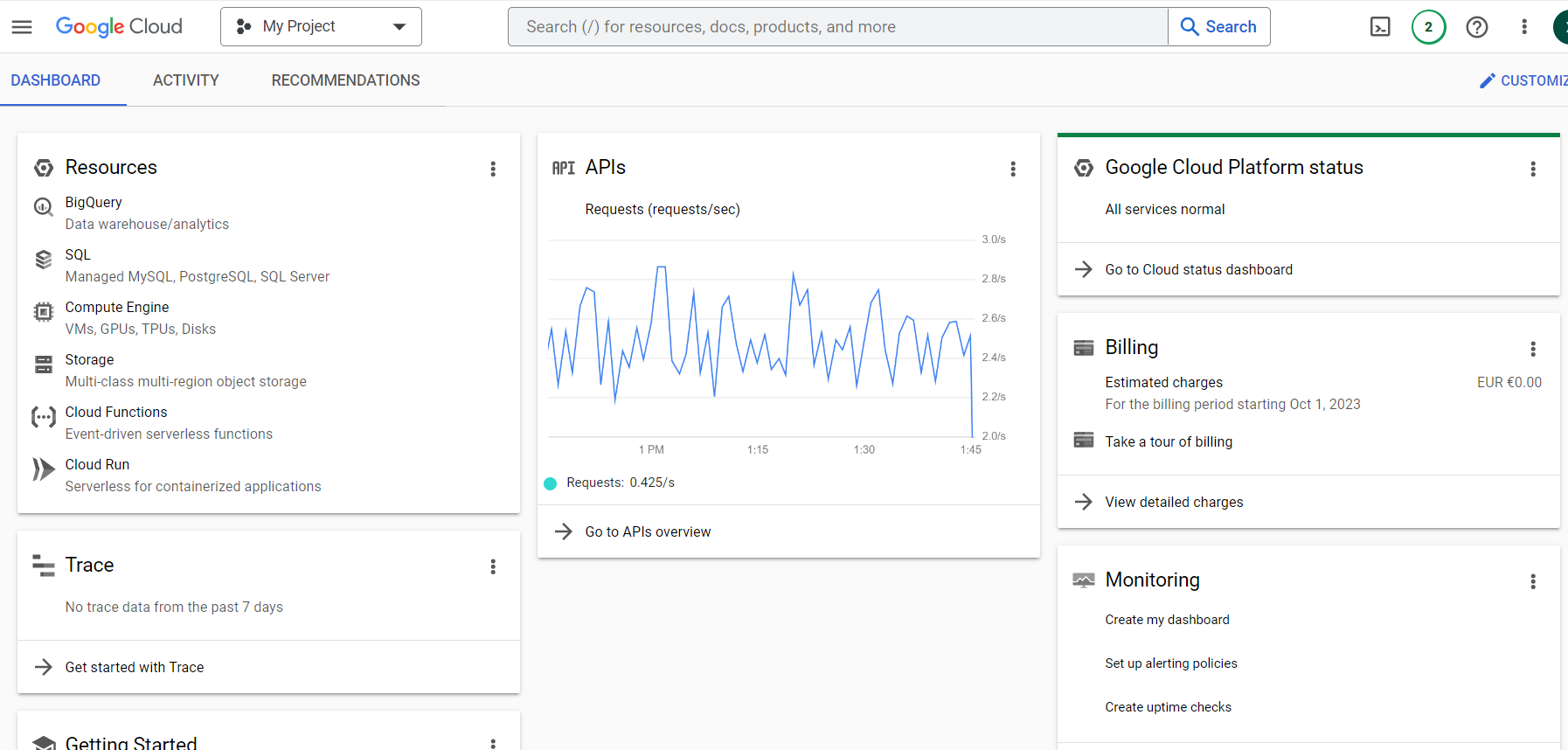The height and width of the screenshot is (750, 1568).
Task: Click the teal Requests legend dot
Action: (550, 483)
